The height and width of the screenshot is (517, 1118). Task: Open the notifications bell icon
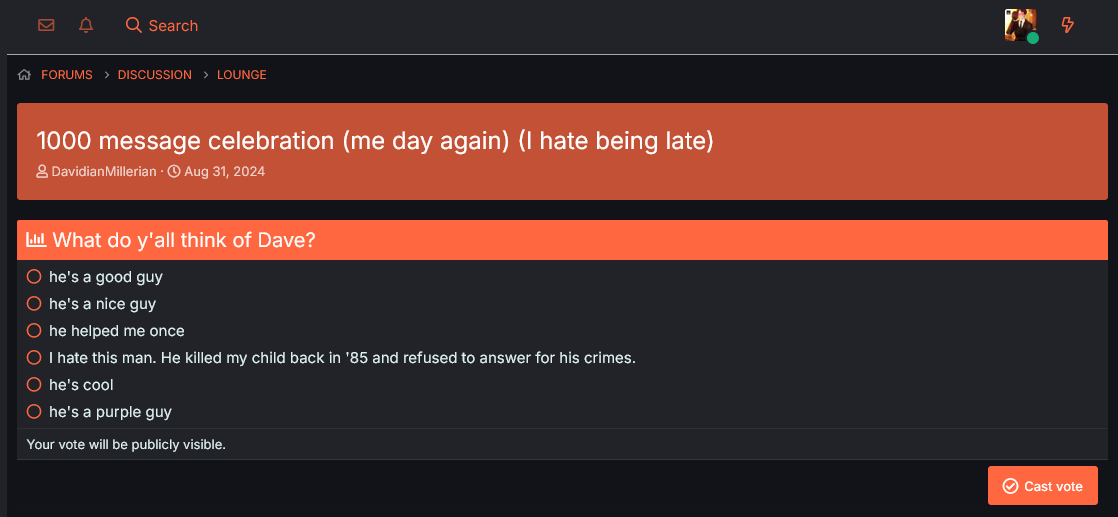click(86, 25)
